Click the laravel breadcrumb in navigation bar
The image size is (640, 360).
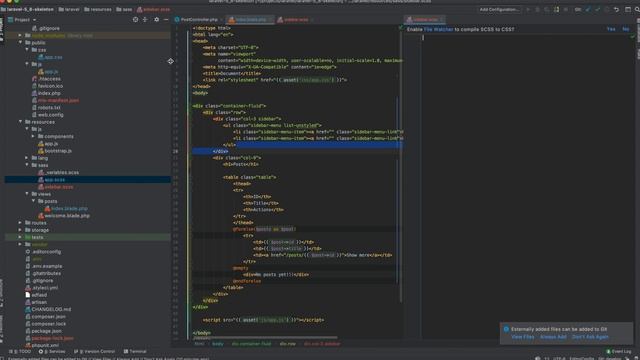[69, 9]
